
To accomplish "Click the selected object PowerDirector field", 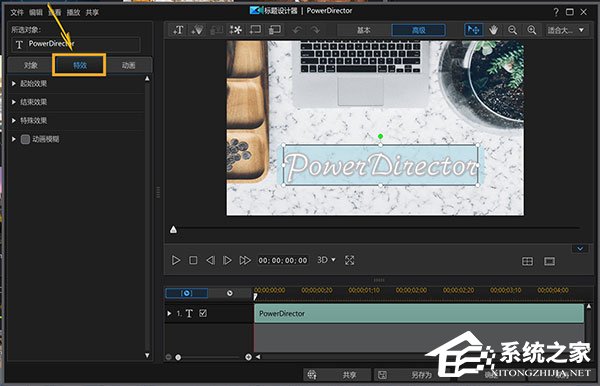I will click(x=76, y=44).
